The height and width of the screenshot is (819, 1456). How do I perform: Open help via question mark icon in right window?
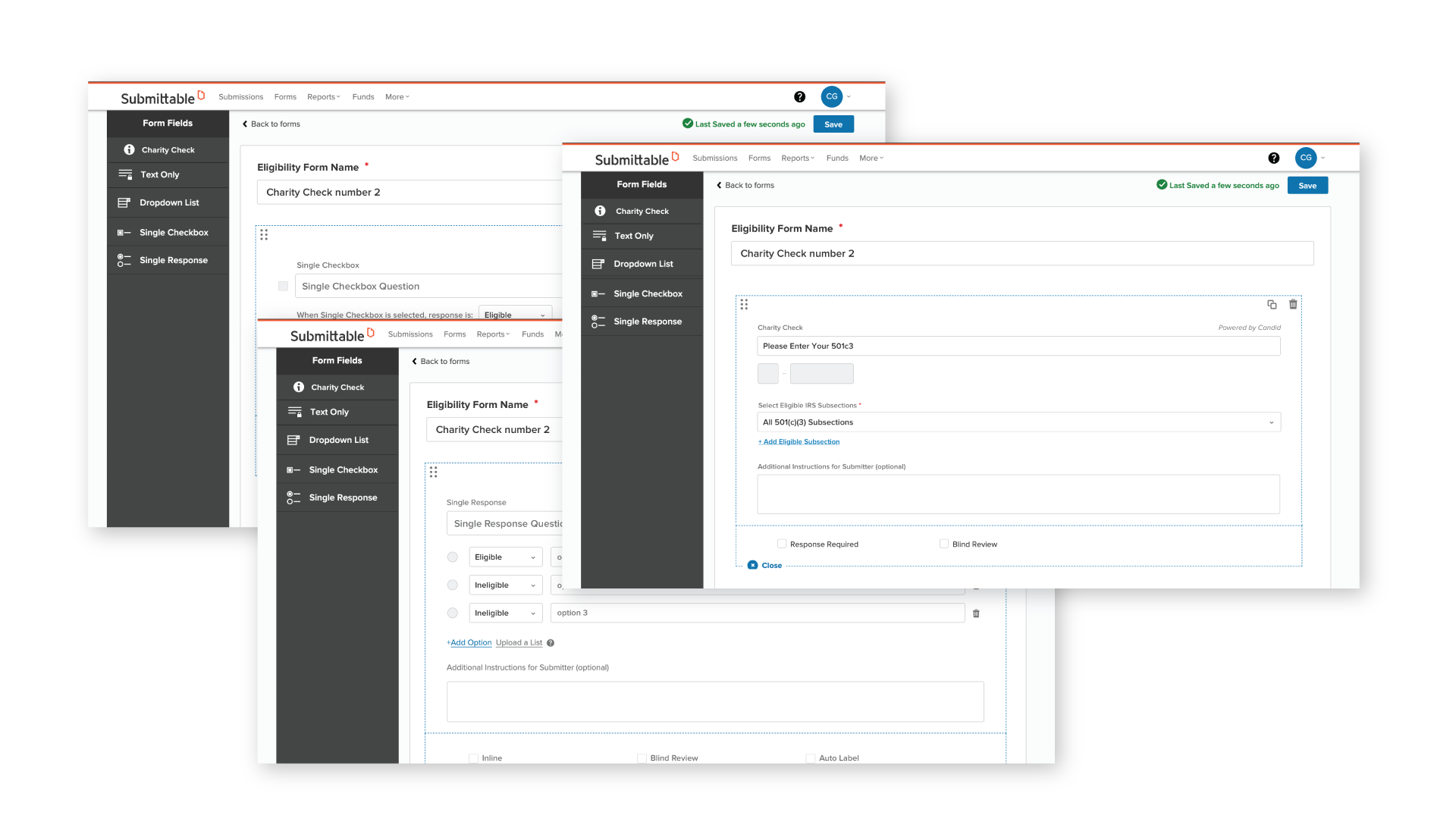pos(1273,158)
